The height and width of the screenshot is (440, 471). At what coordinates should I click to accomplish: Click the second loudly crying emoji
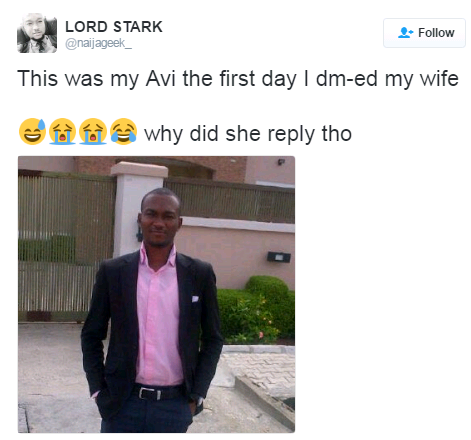click(x=93, y=131)
